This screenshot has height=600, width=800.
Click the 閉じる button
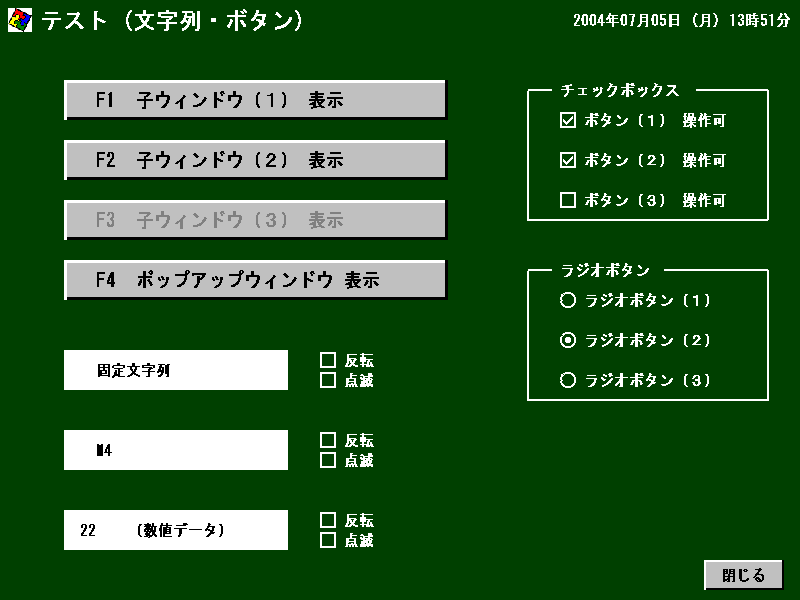[743, 575]
